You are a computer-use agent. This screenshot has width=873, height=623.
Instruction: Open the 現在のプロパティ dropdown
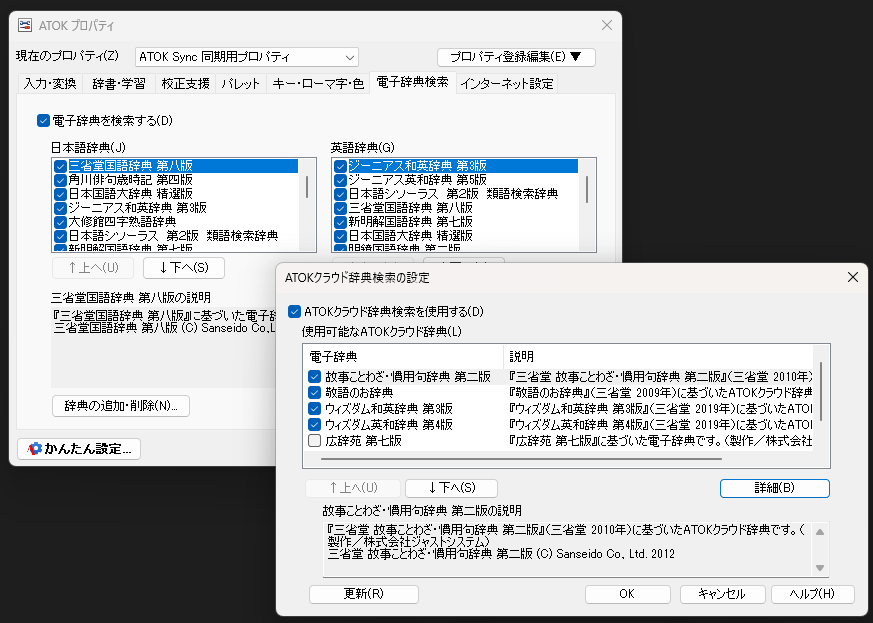(x=246, y=56)
